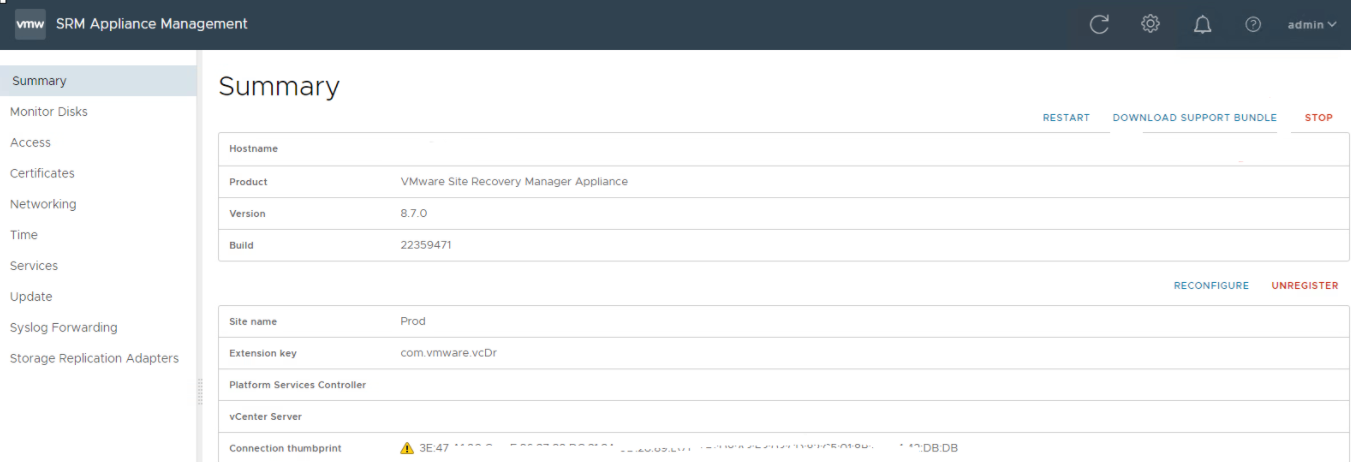The image size is (1351, 462).
Task: Click the warning icon beside Connection thumbprint
Action: point(407,448)
